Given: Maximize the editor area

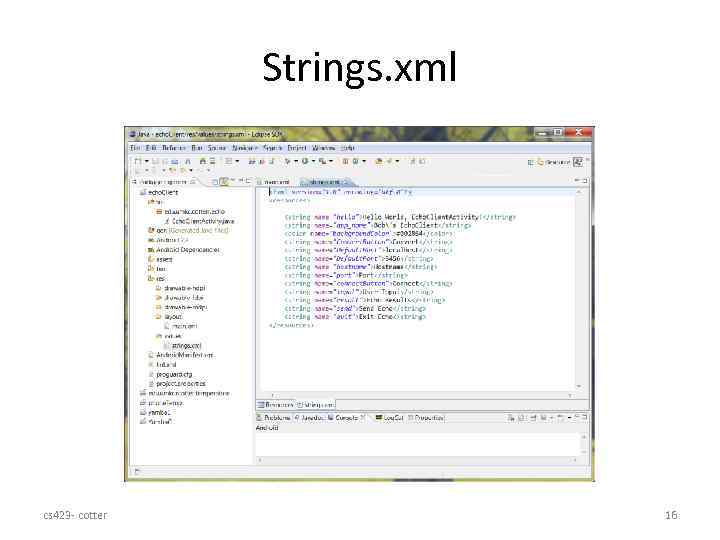Looking at the screenshot, I should [585, 181].
